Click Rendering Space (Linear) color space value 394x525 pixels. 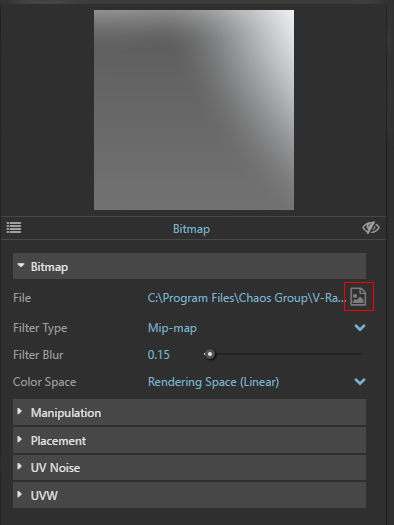pyautogui.click(x=214, y=382)
